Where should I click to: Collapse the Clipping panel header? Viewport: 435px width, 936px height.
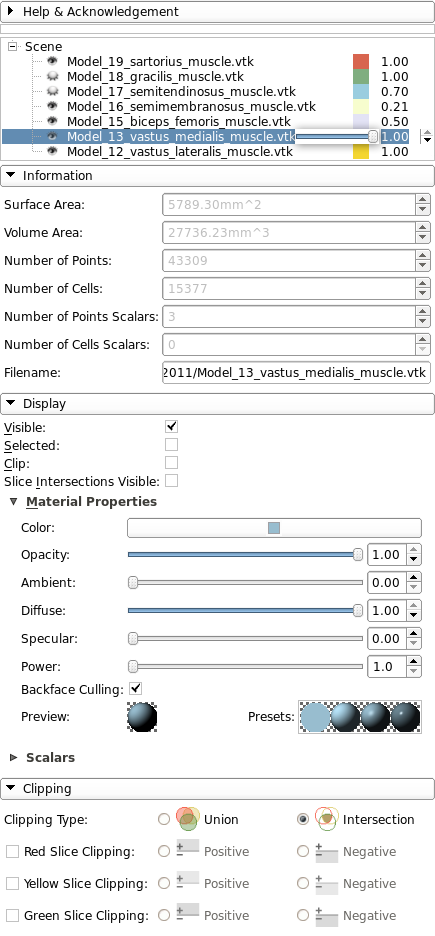tap(217, 789)
